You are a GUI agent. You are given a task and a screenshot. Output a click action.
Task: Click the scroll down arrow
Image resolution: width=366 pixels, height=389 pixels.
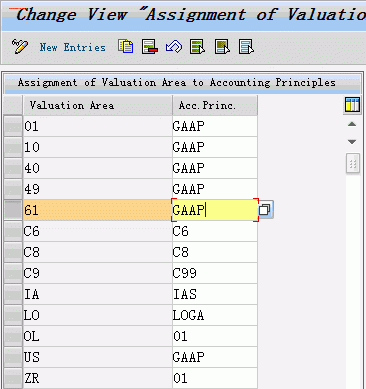tap(352, 142)
